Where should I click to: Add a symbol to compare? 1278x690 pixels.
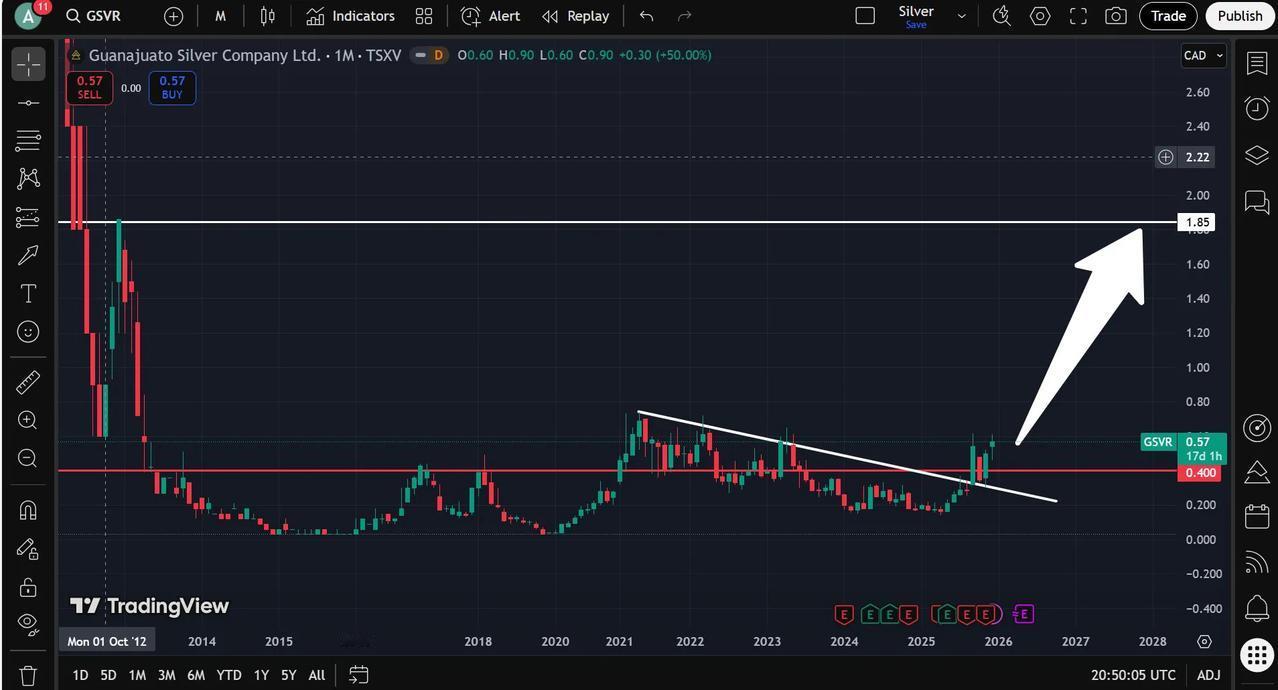(173, 16)
